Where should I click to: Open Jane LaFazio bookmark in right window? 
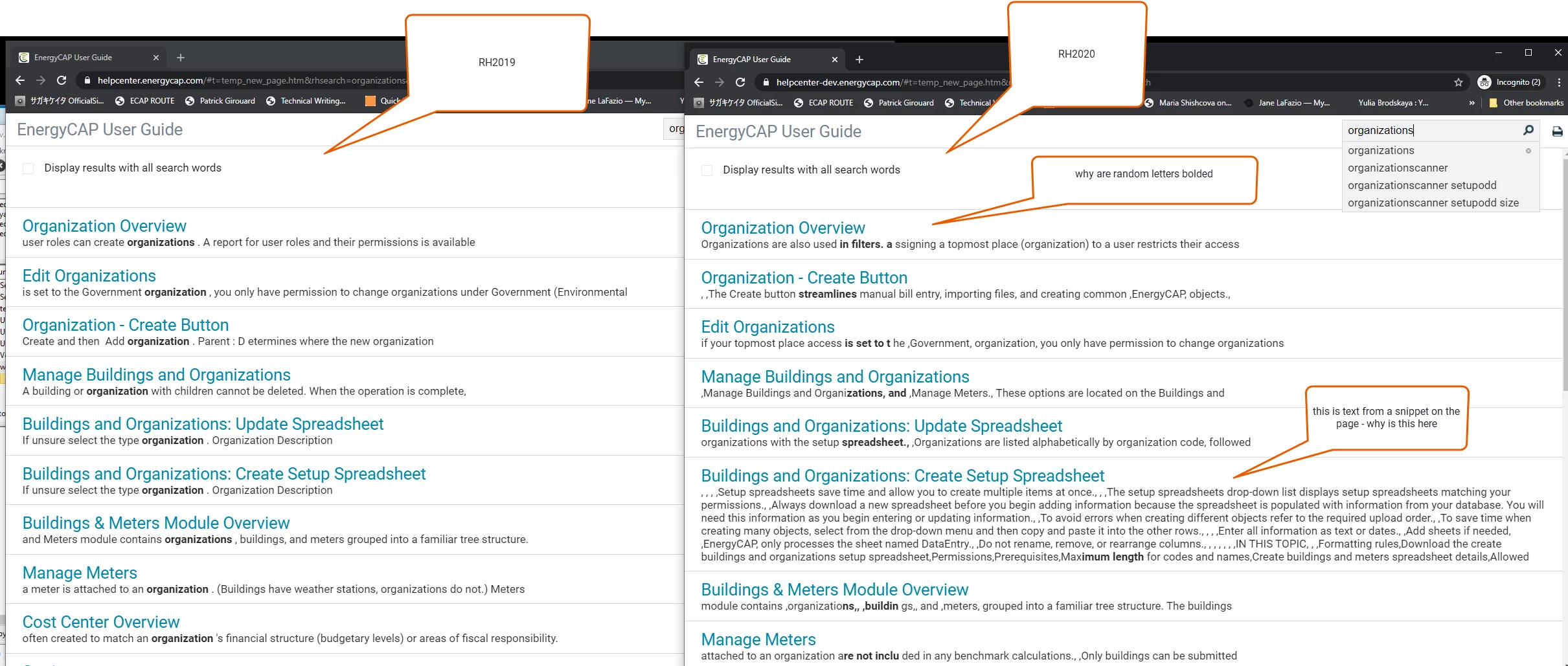(x=1287, y=103)
